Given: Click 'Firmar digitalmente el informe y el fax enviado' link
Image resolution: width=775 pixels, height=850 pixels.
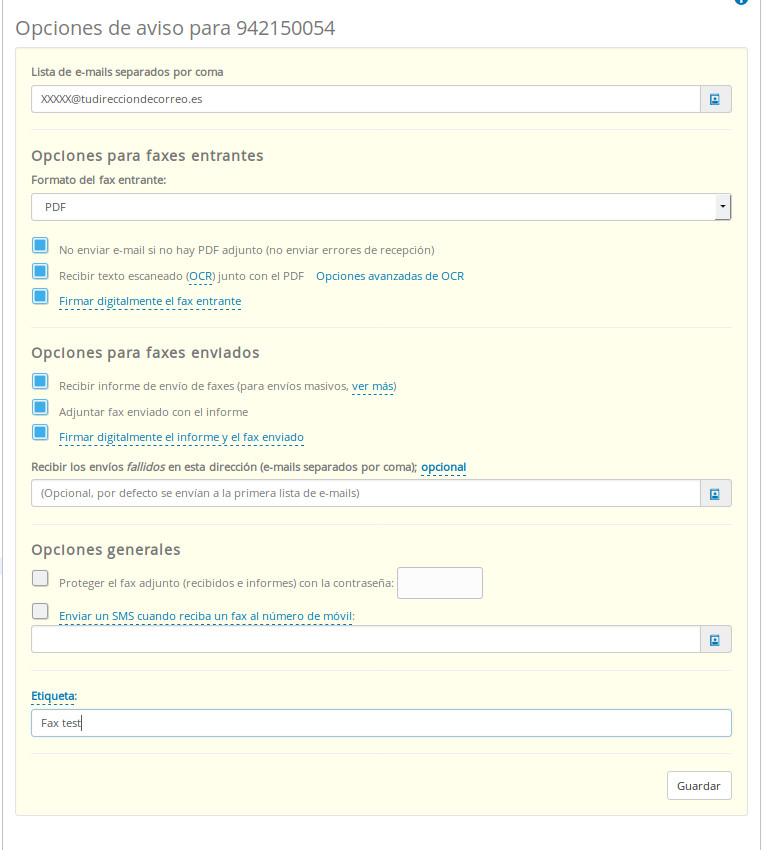Looking at the screenshot, I should (181, 437).
